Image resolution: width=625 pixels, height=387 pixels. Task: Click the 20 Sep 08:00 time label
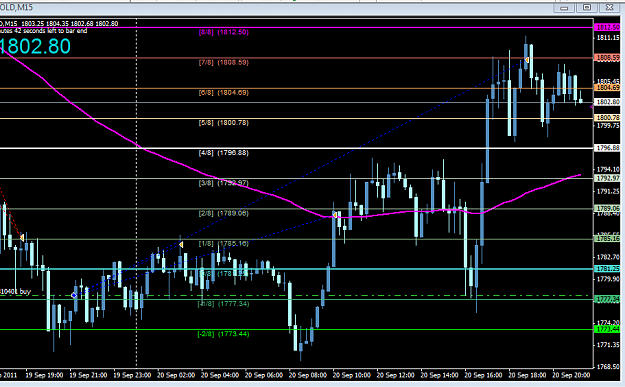click(x=308, y=375)
